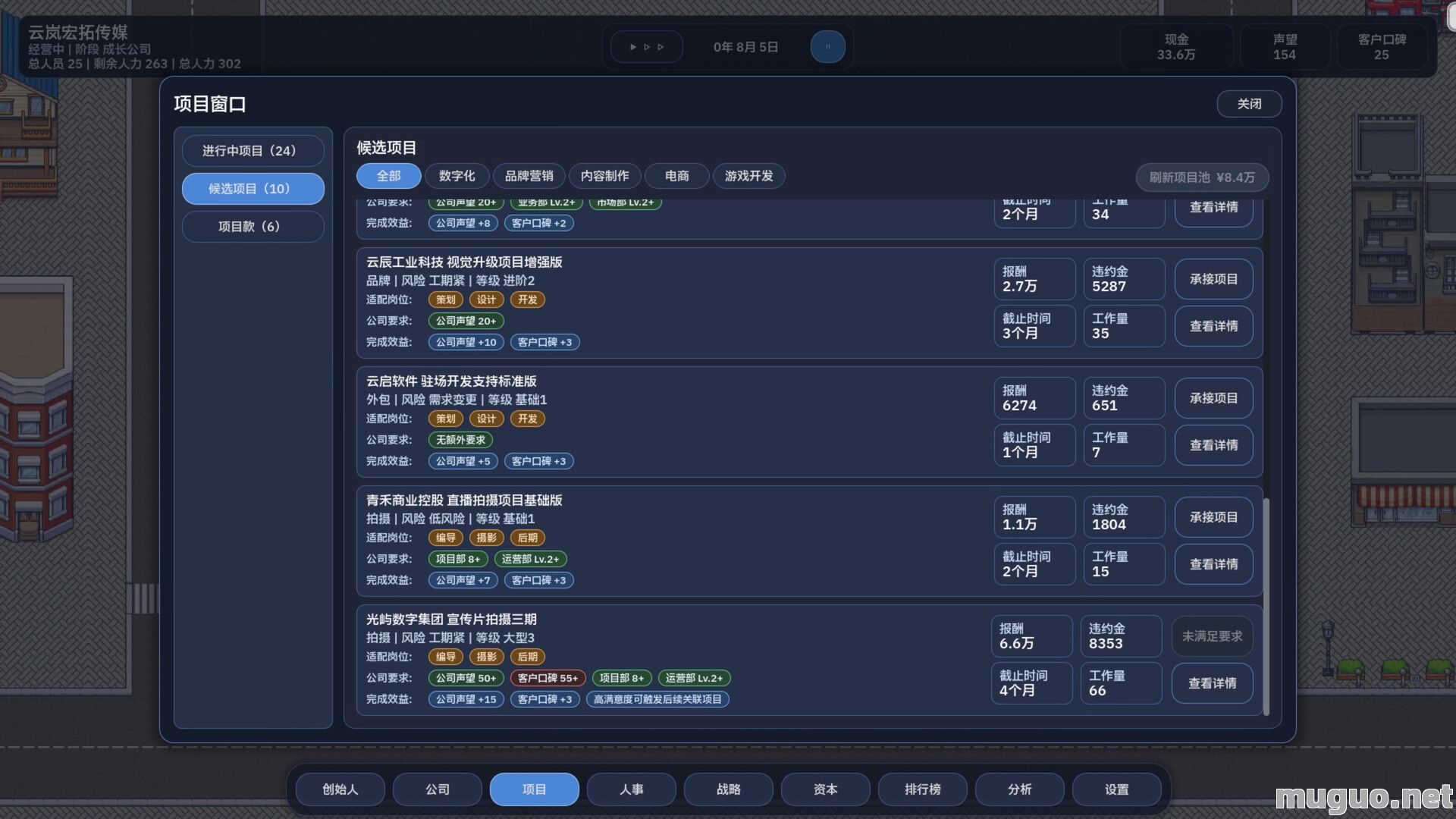Viewport: 1456px width, 819px height.
Task: Close the project window with 关闭
Action: point(1249,104)
